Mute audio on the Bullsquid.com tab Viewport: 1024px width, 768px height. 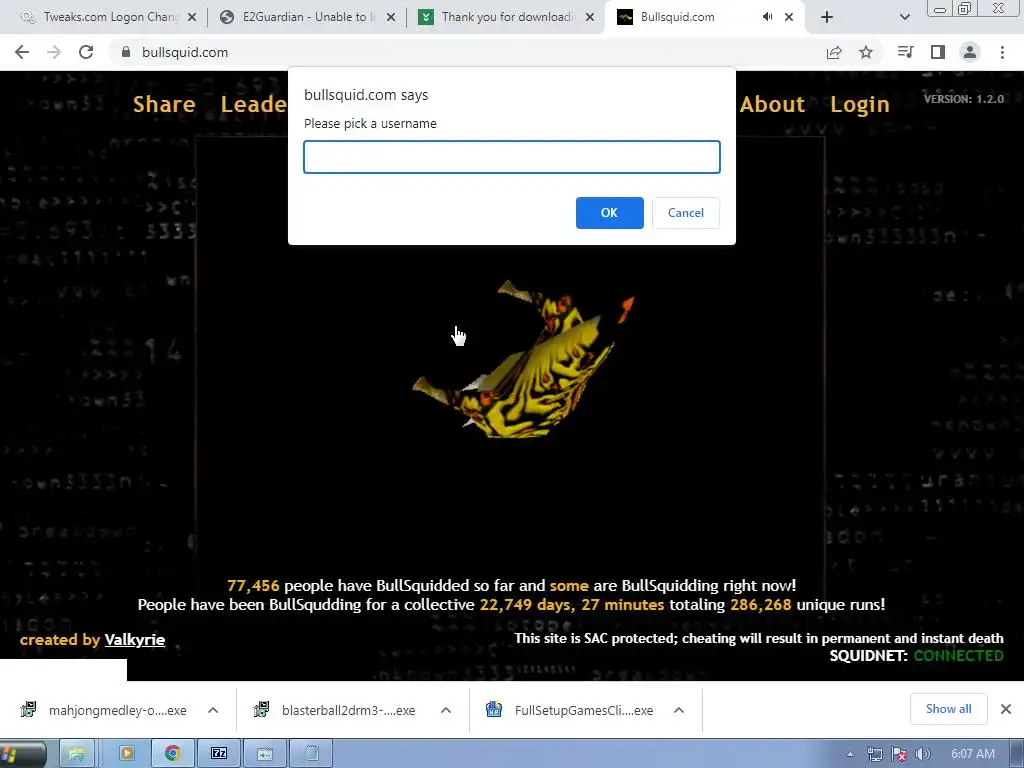point(767,17)
